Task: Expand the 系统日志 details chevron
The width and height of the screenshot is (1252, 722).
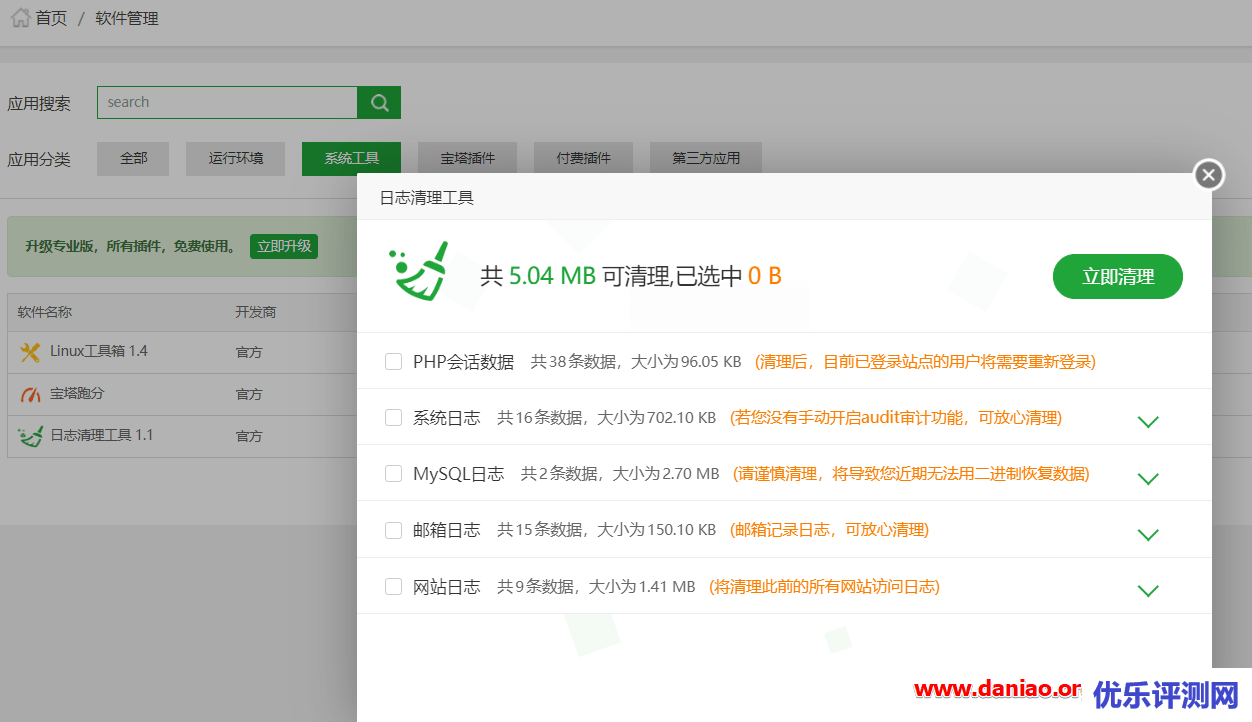Action: 1147,421
